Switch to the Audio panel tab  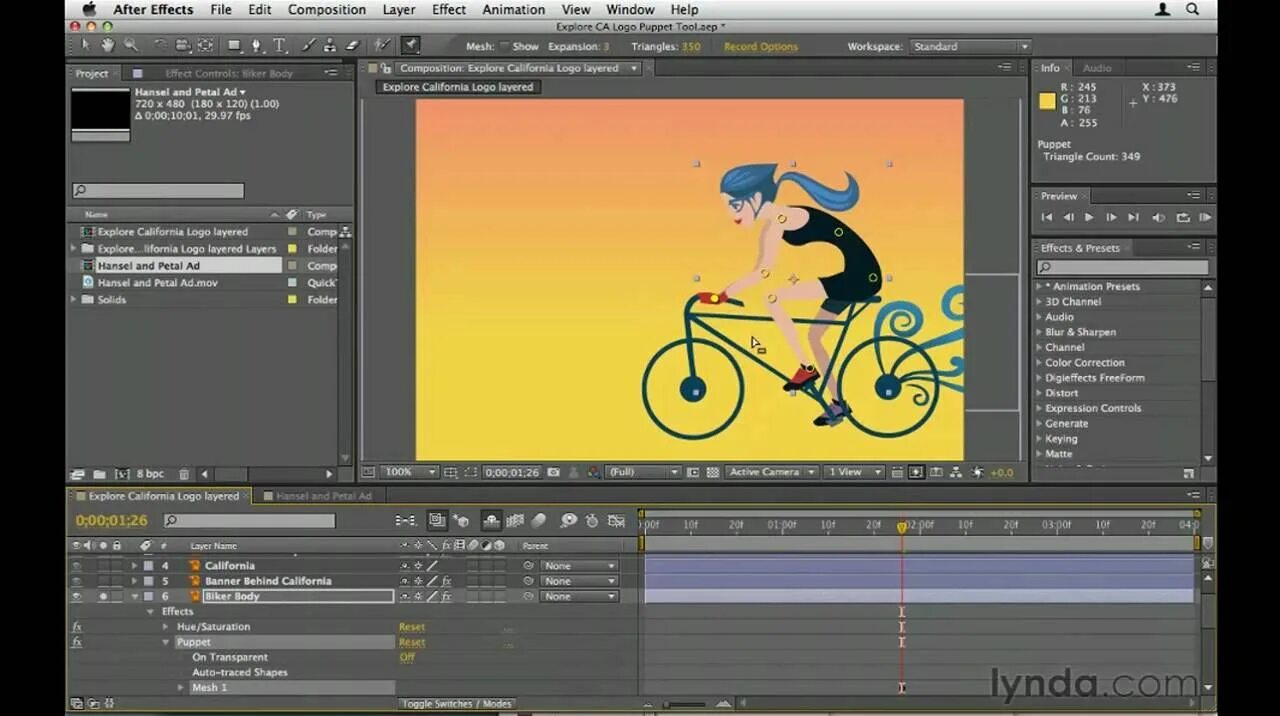point(1097,68)
